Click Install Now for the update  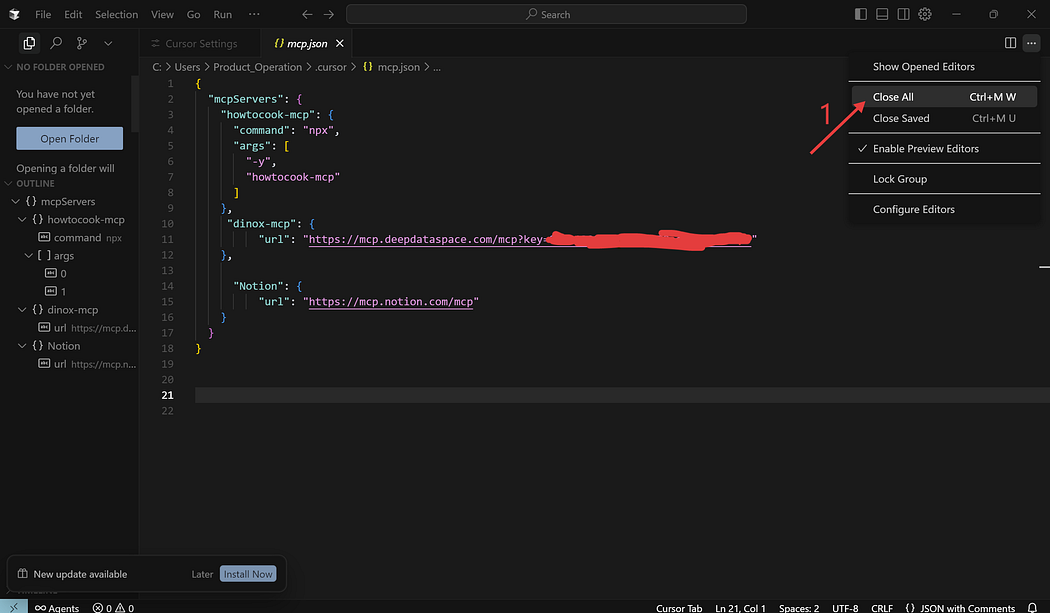click(248, 574)
